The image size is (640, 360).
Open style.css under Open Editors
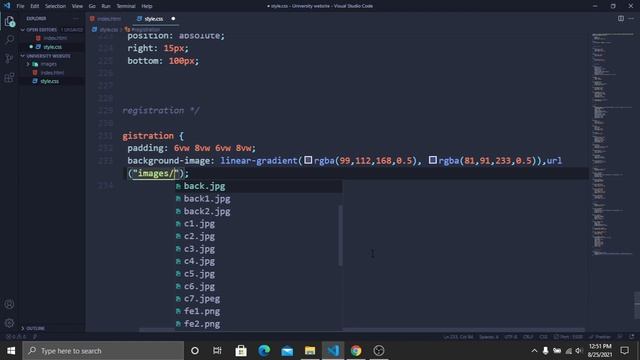pyautogui.click(x=51, y=47)
